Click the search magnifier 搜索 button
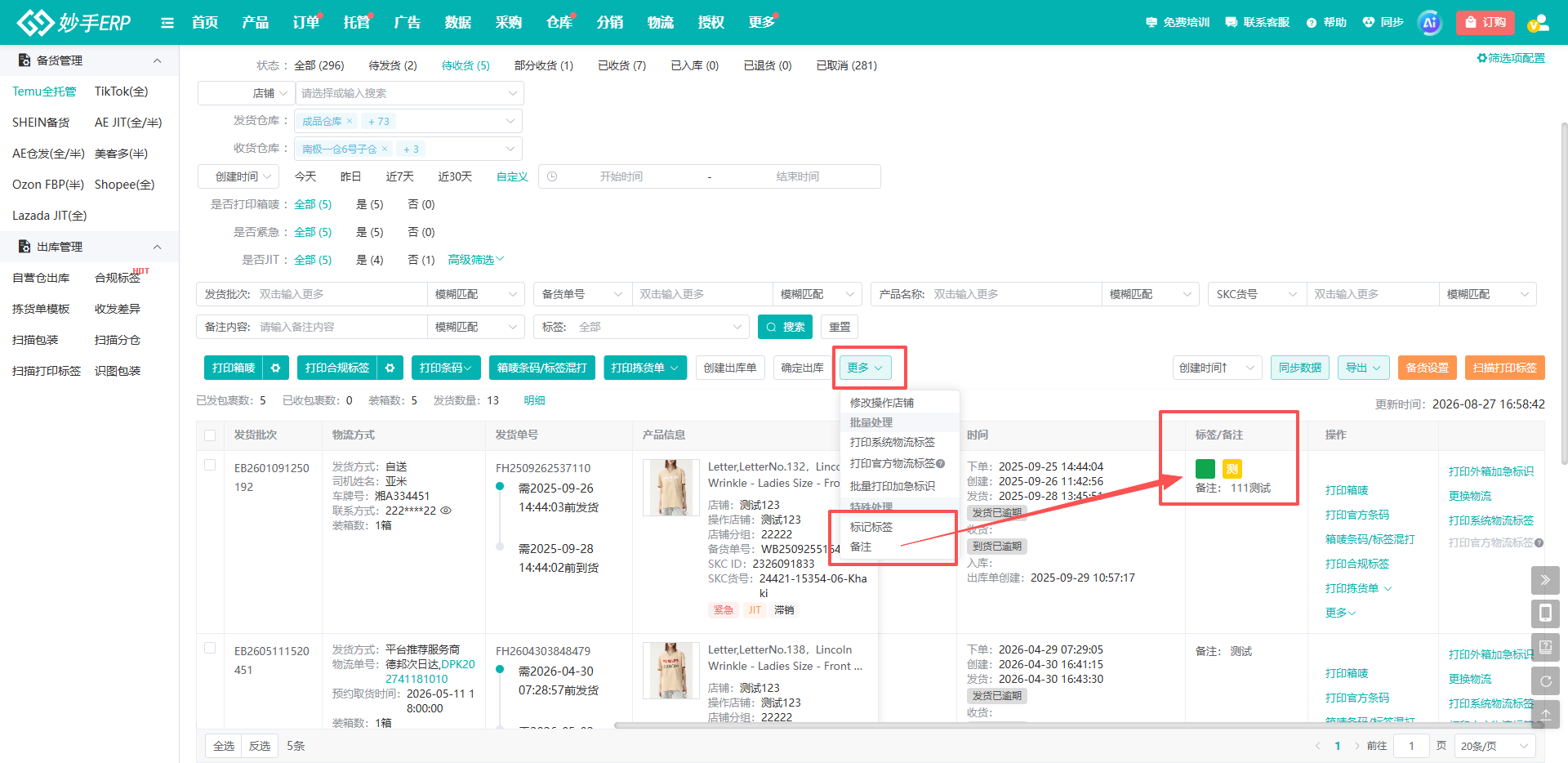 [785, 327]
